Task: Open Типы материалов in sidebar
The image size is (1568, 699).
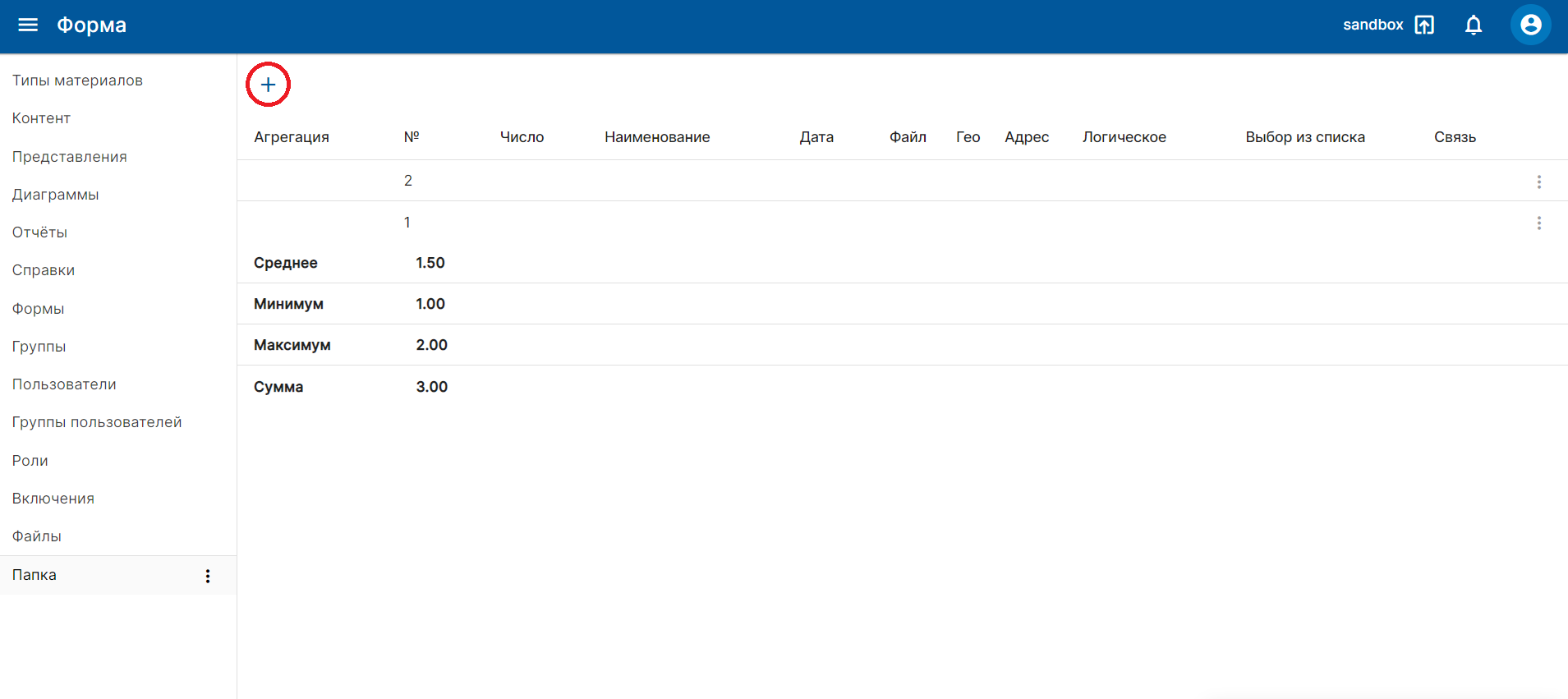Action: coord(77,80)
